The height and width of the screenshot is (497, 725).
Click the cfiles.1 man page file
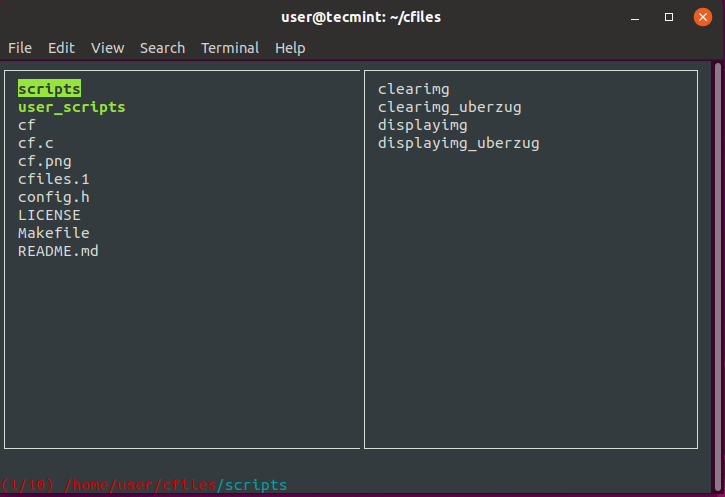pyautogui.click(x=53, y=179)
